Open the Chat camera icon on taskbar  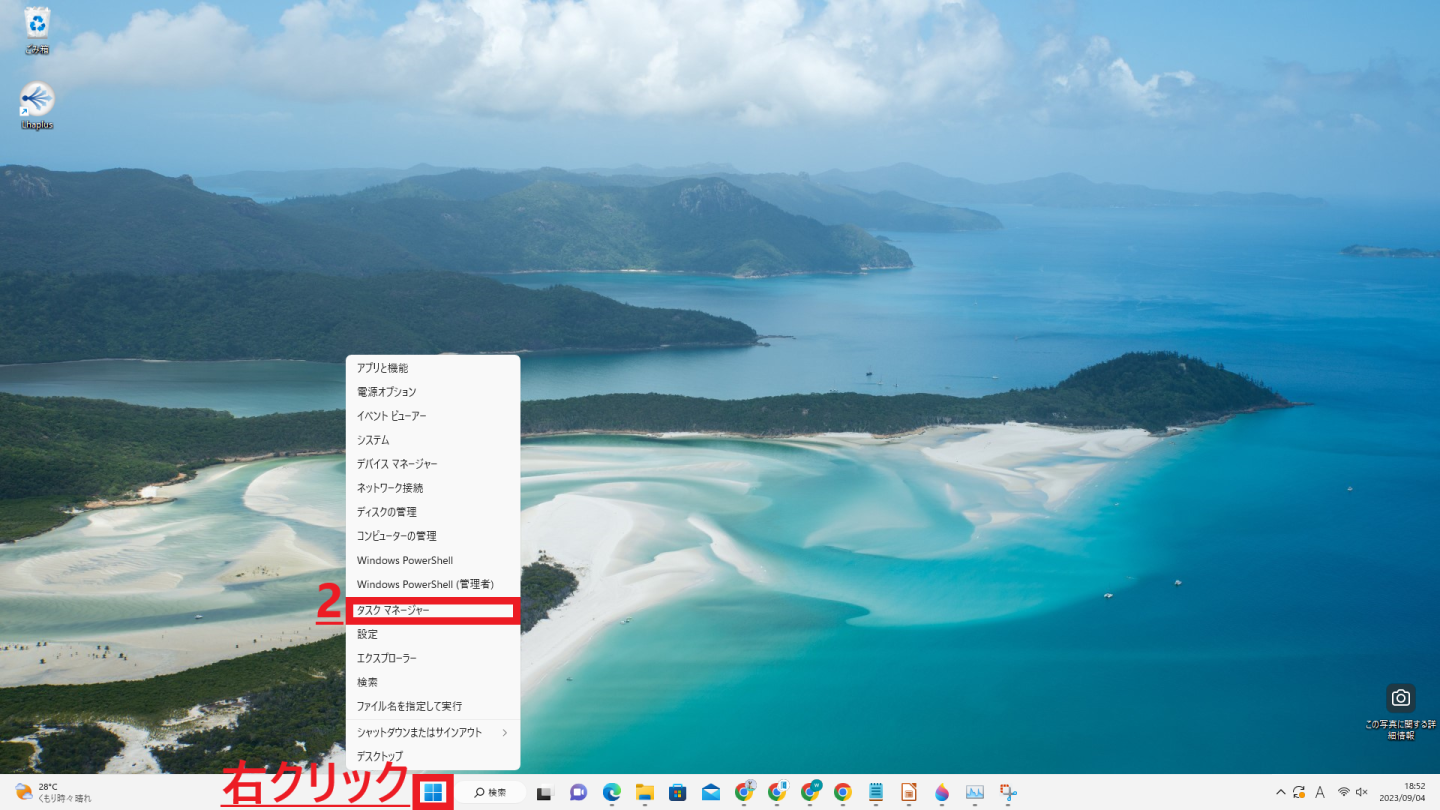(x=578, y=792)
